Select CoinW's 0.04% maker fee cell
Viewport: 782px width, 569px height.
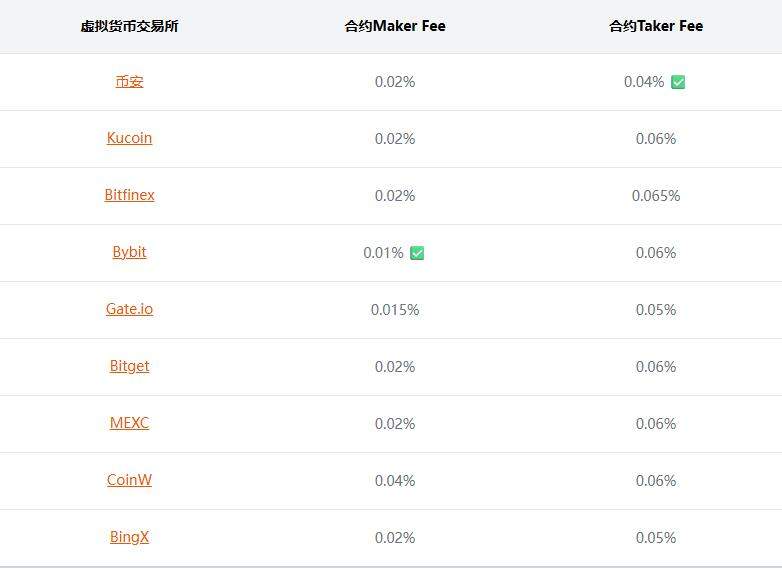tap(395, 481)
